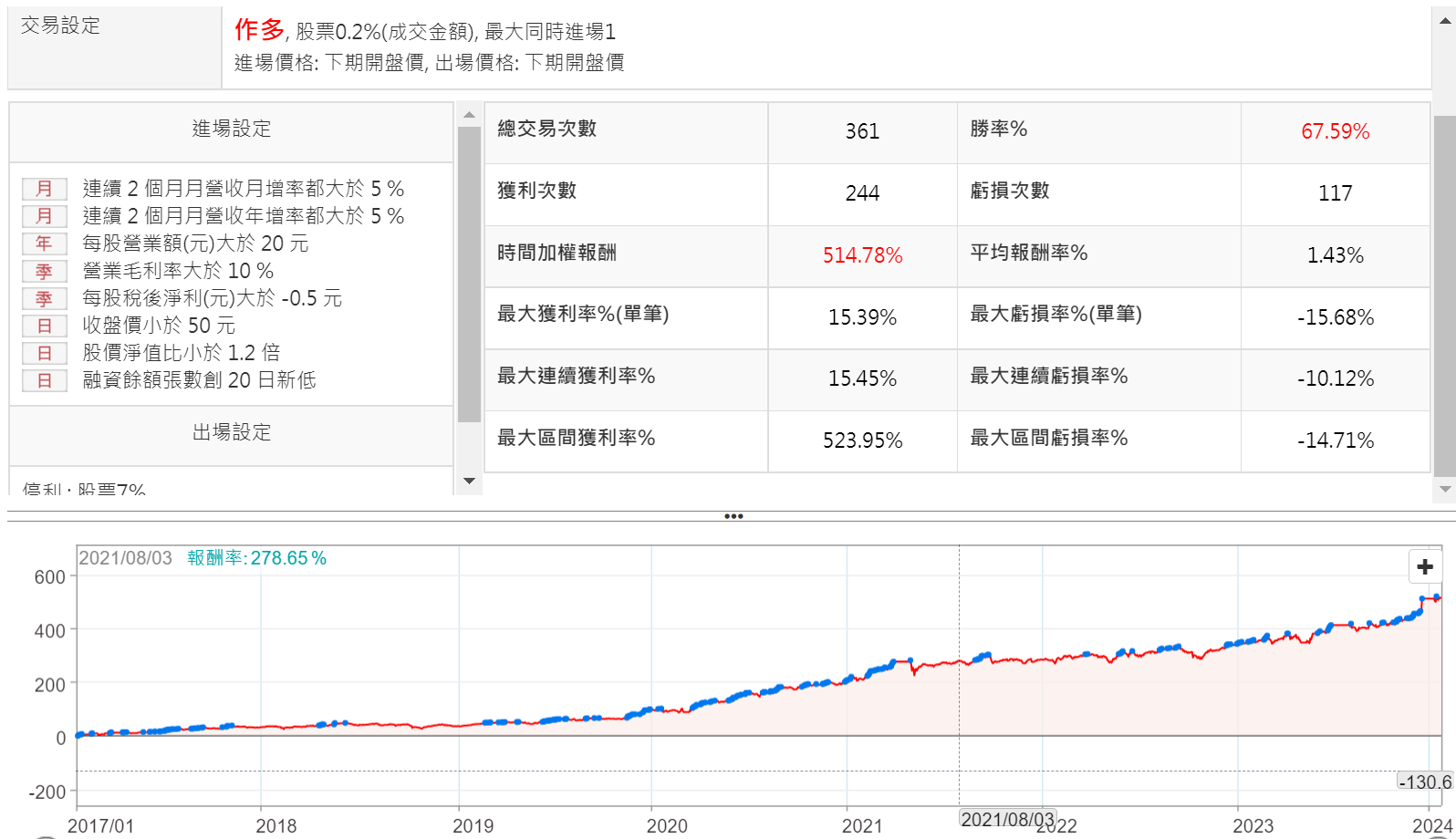This screenshot has width=1456, height=839.
Task: Click the entry settings panel scrollbar thumb
Action: pos(469,274)
